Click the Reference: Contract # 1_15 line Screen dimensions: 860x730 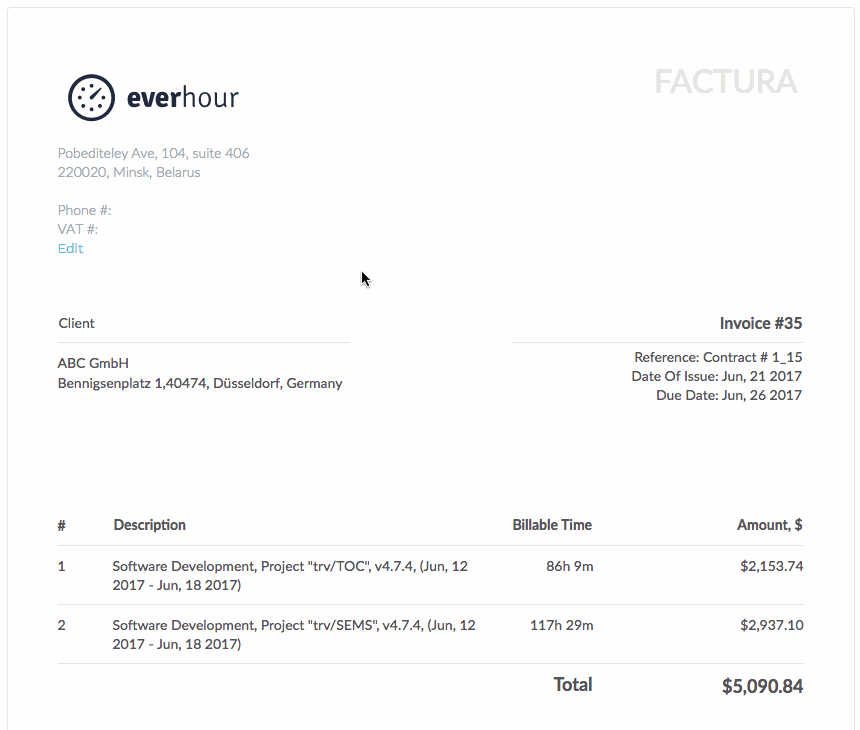pyautogui.click(x=718, y=357)
